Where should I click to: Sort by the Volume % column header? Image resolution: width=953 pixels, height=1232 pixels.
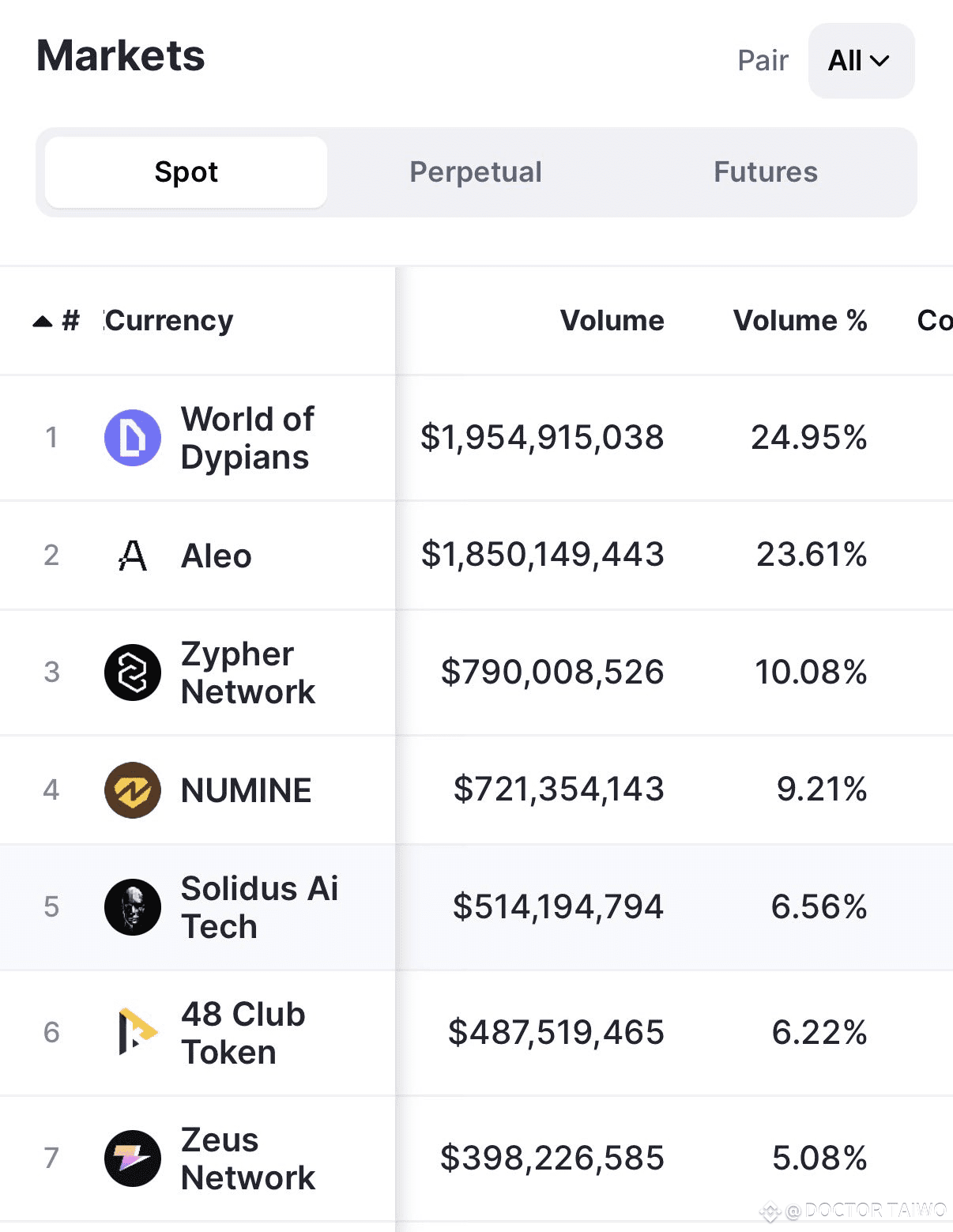pyautogui.click(x=800, y=321)
